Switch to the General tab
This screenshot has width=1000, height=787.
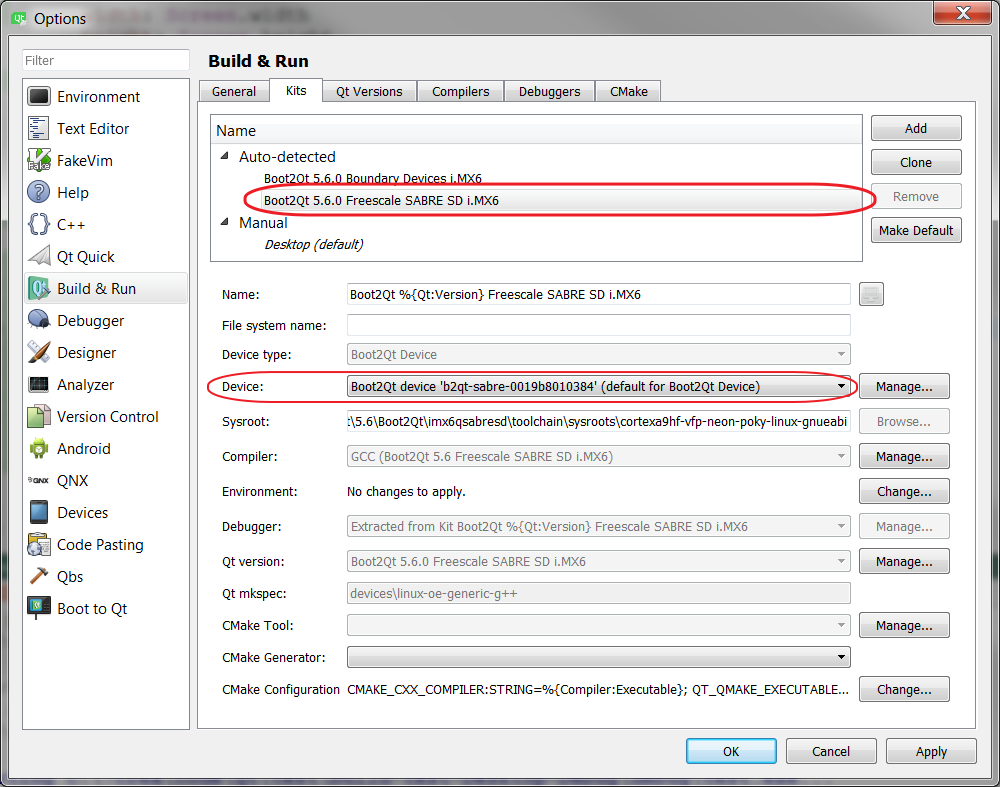tap(234, 91)
